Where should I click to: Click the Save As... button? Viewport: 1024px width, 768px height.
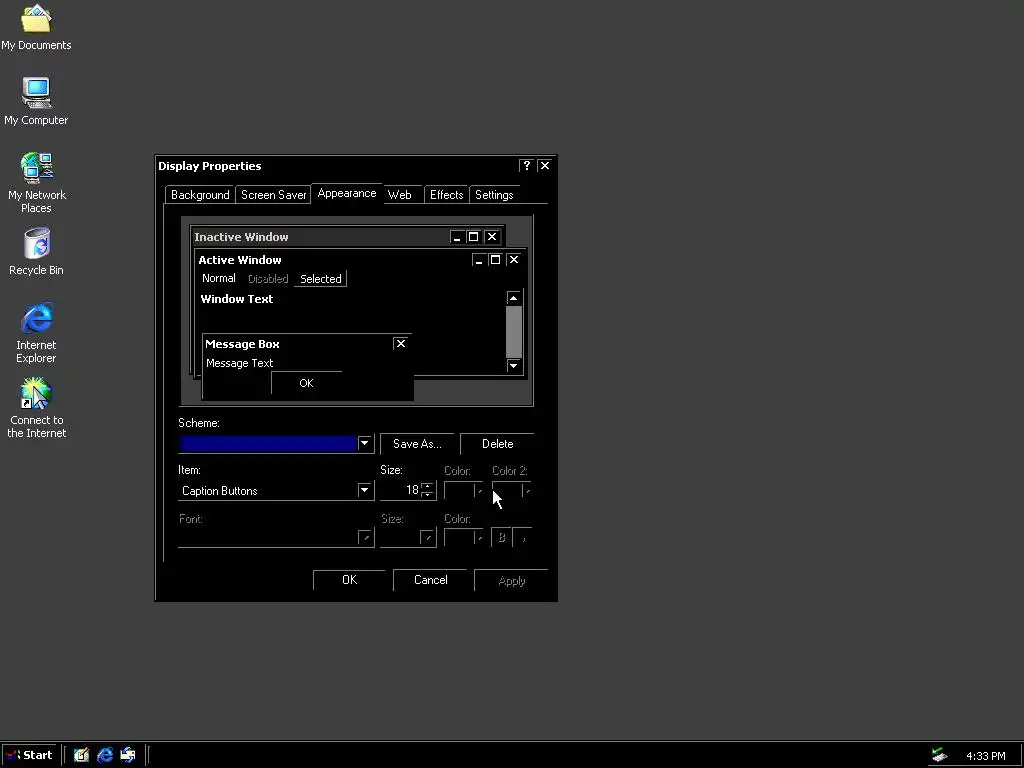(417, 444)
